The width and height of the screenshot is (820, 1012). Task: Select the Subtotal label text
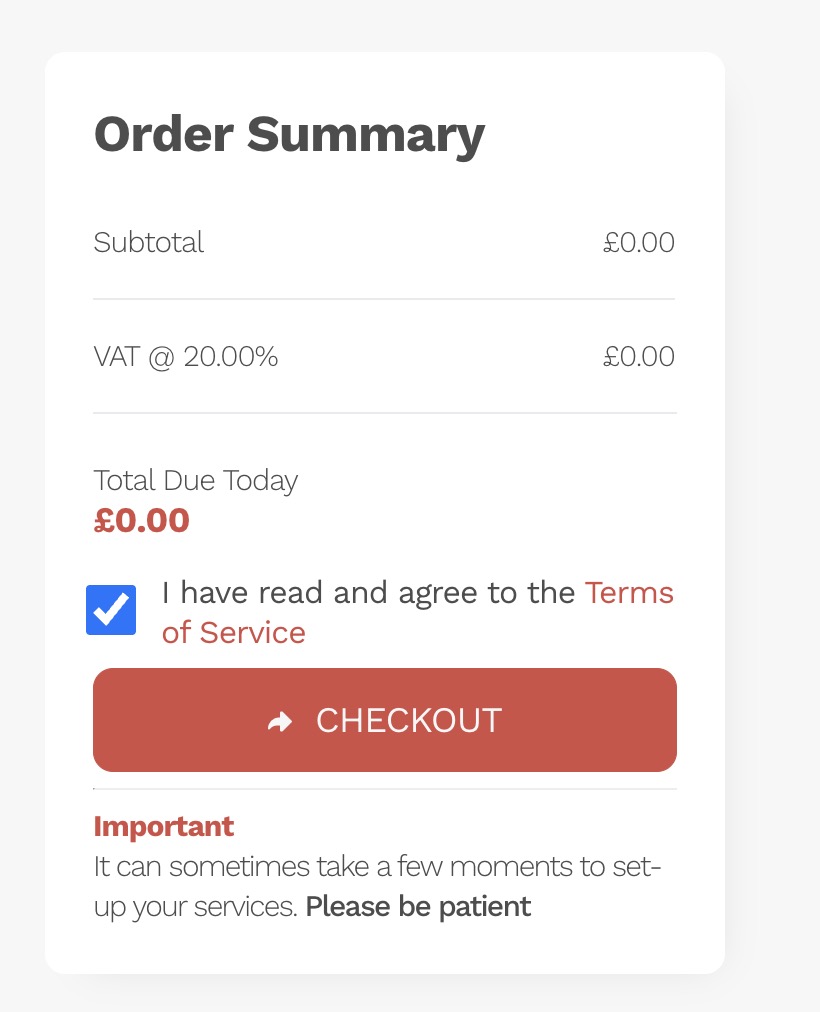(149, 242)
